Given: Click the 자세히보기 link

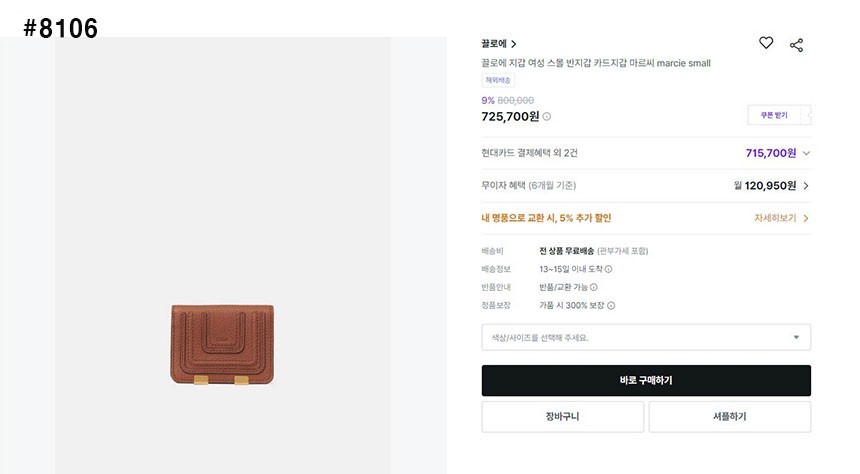Looking at the screenshot, I should coord(781,218).
